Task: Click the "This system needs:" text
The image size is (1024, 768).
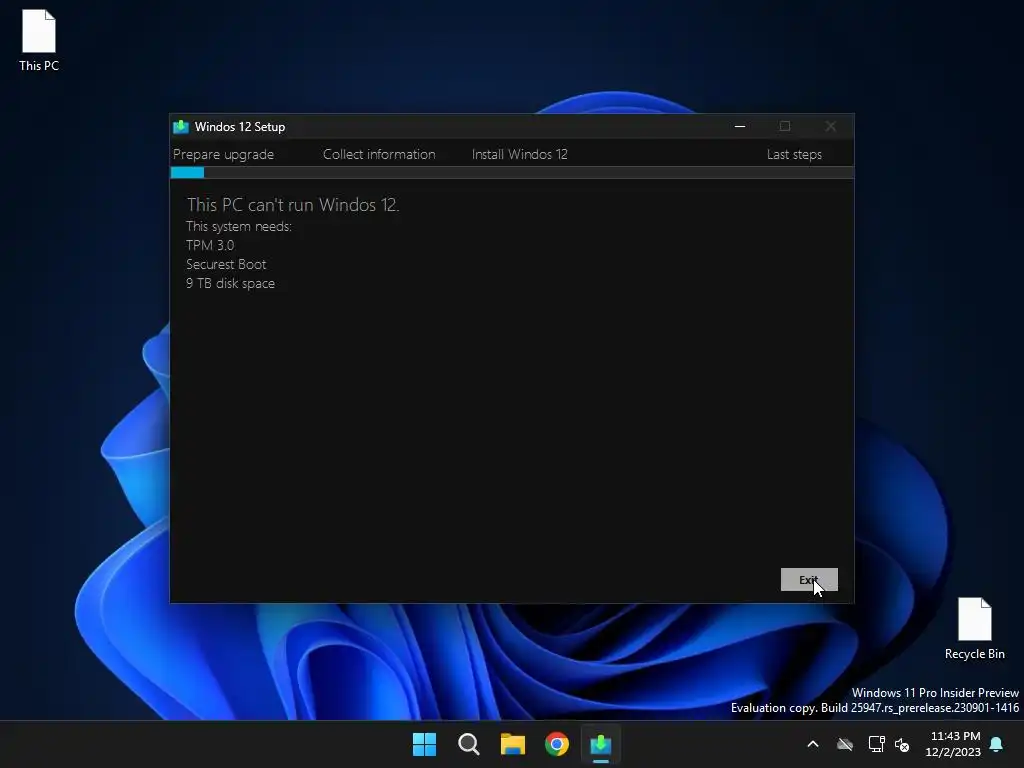Action: [238, 227]
